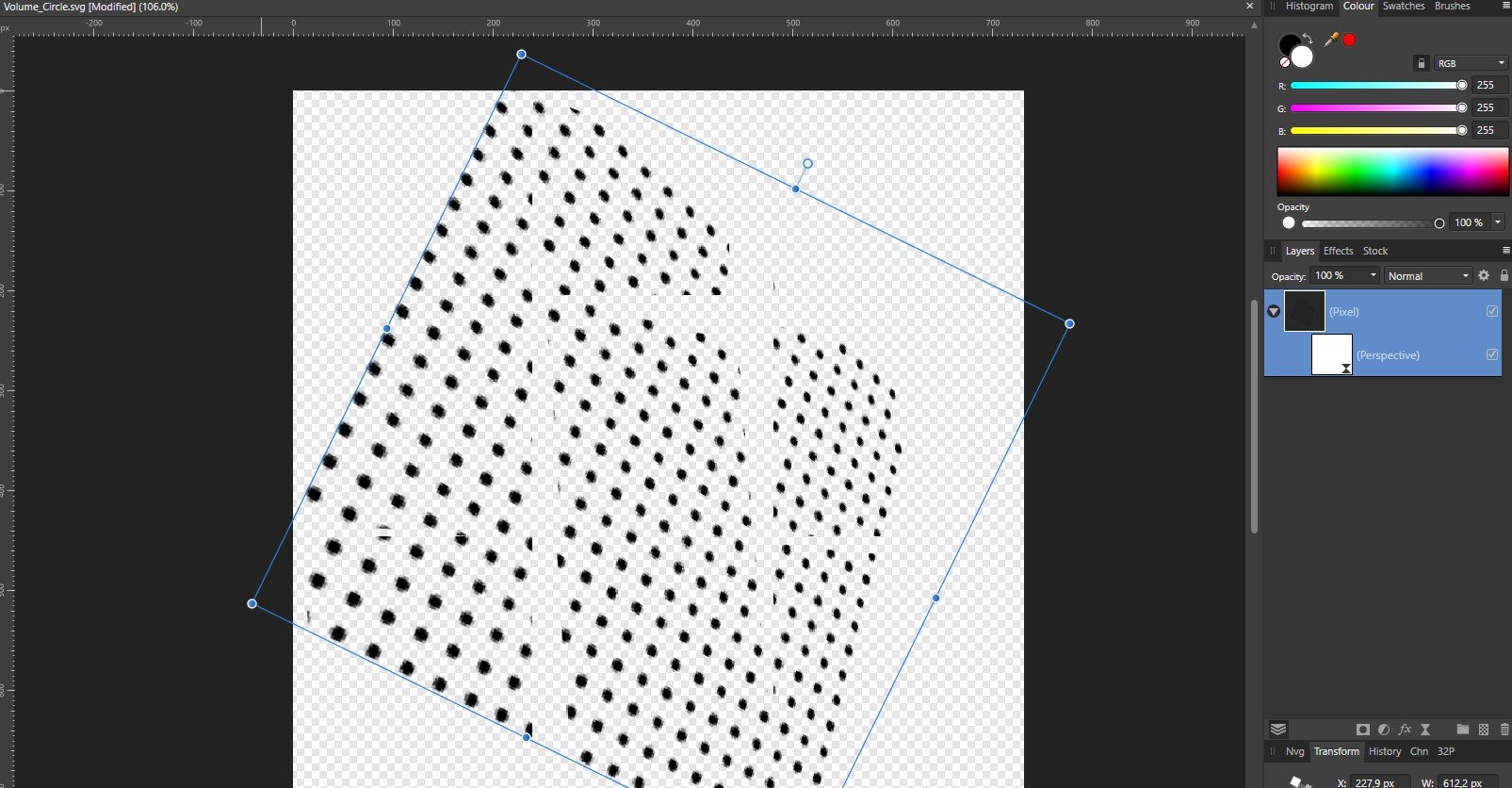Click the R channel slider
This screenshot has width=1512, height=788.
point(1378,85)
